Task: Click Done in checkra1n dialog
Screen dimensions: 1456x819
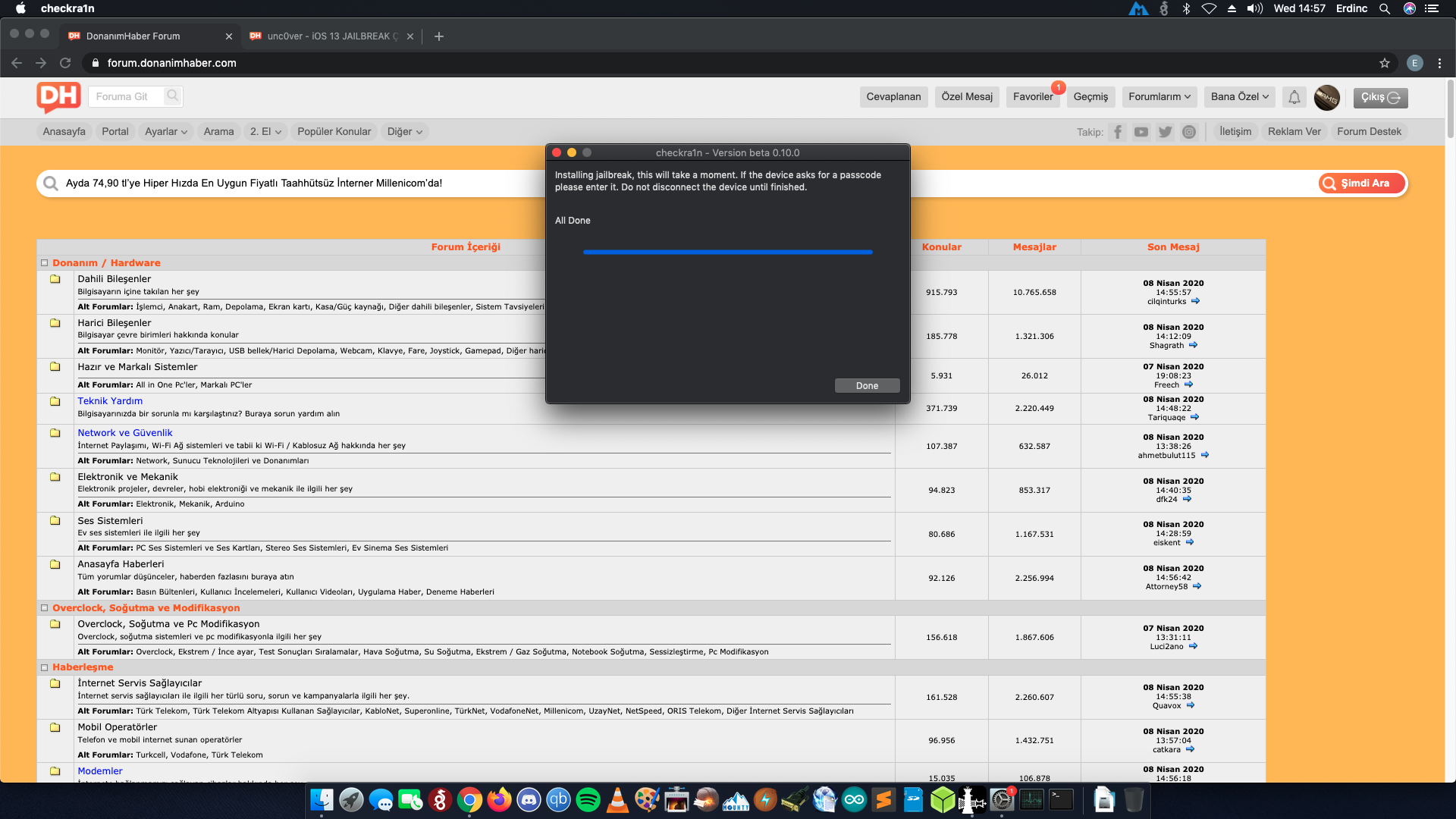Action: click(x=867, y=386)
